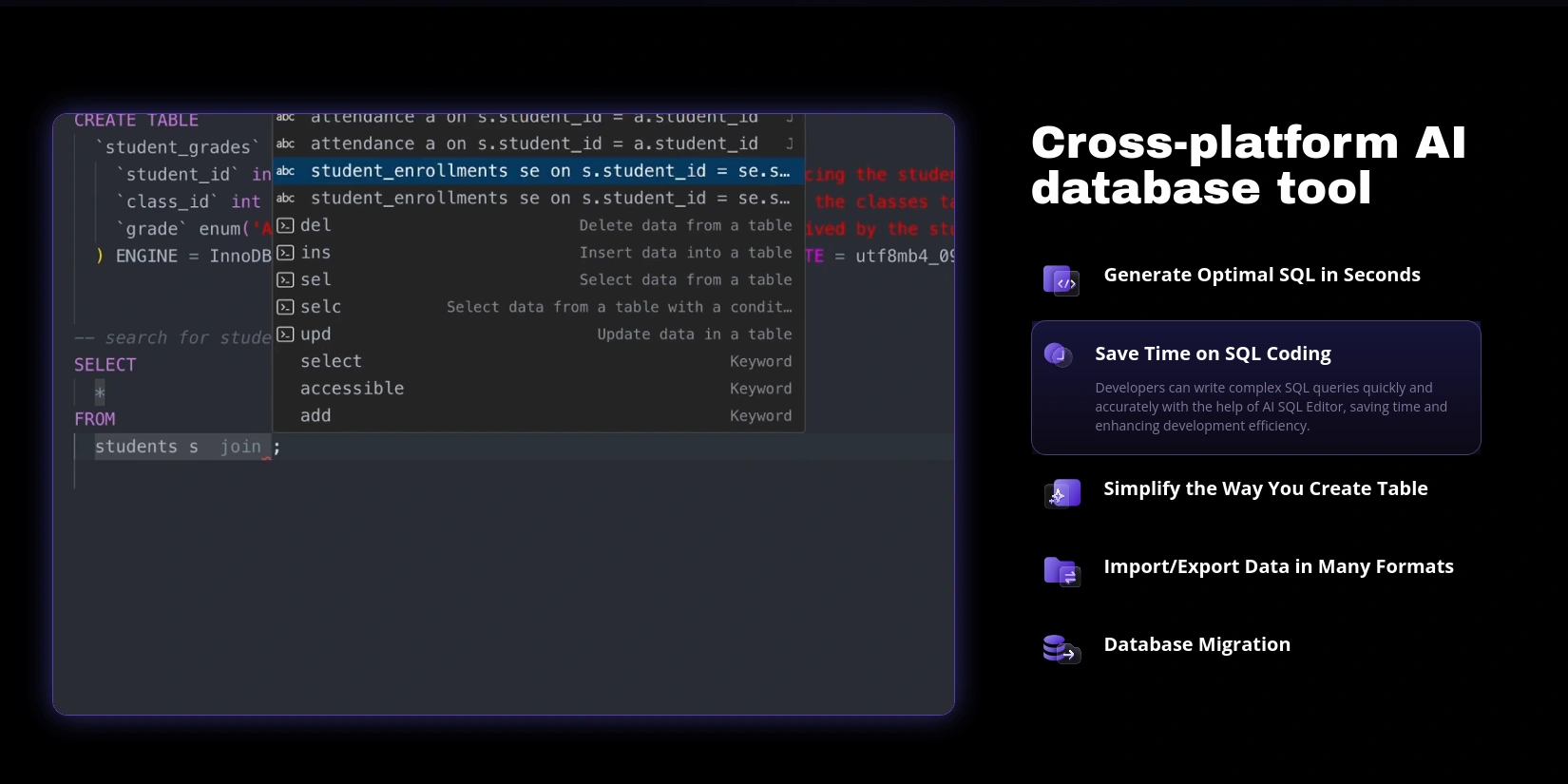Click the snippet icon beside 'upd'
The width and height of the screenshot is (1568, 784).
point(285,335)
